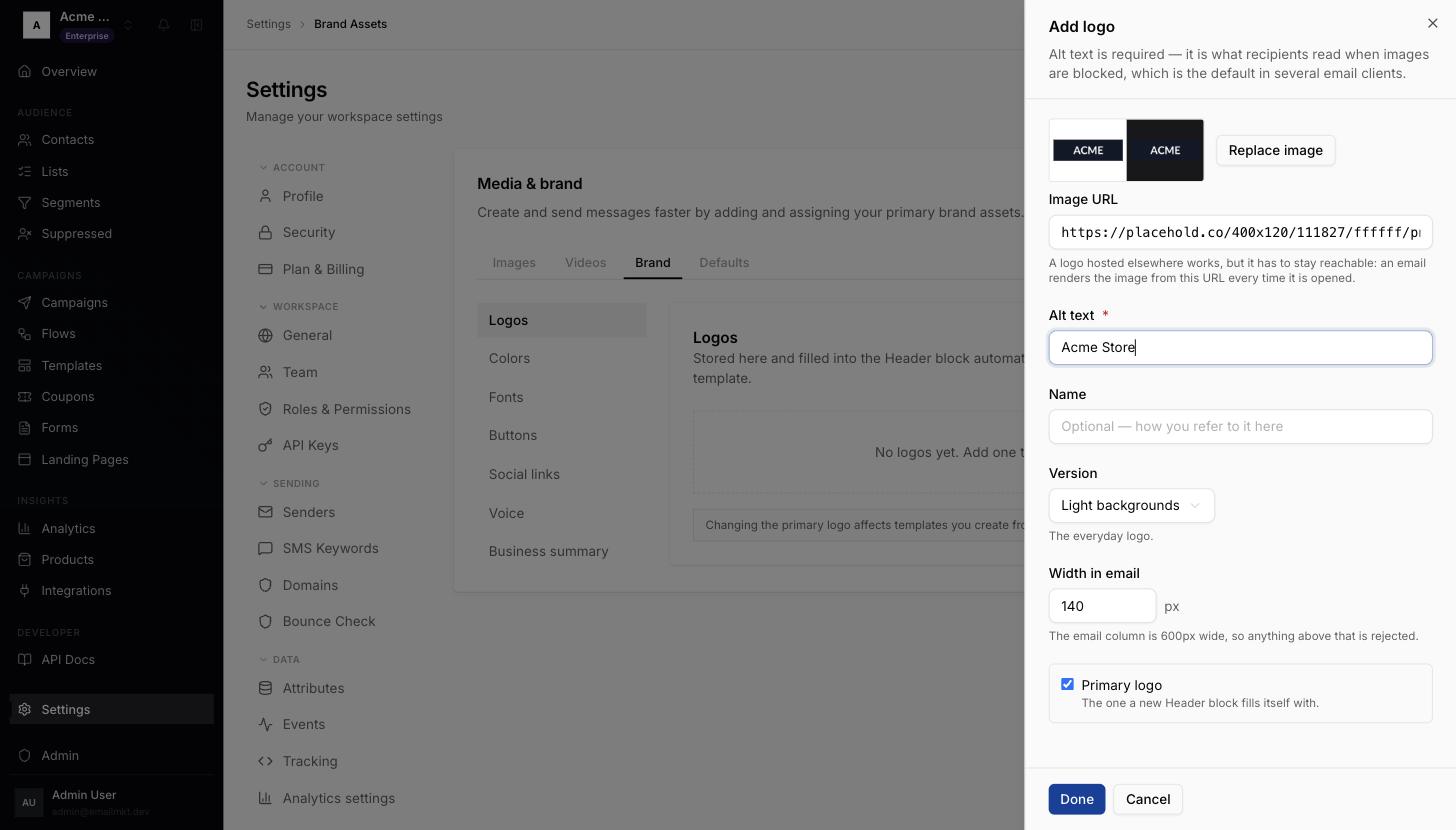Viewport: 1456px width, 830px height.
Task: Click the Done button
Action: 1076,800
